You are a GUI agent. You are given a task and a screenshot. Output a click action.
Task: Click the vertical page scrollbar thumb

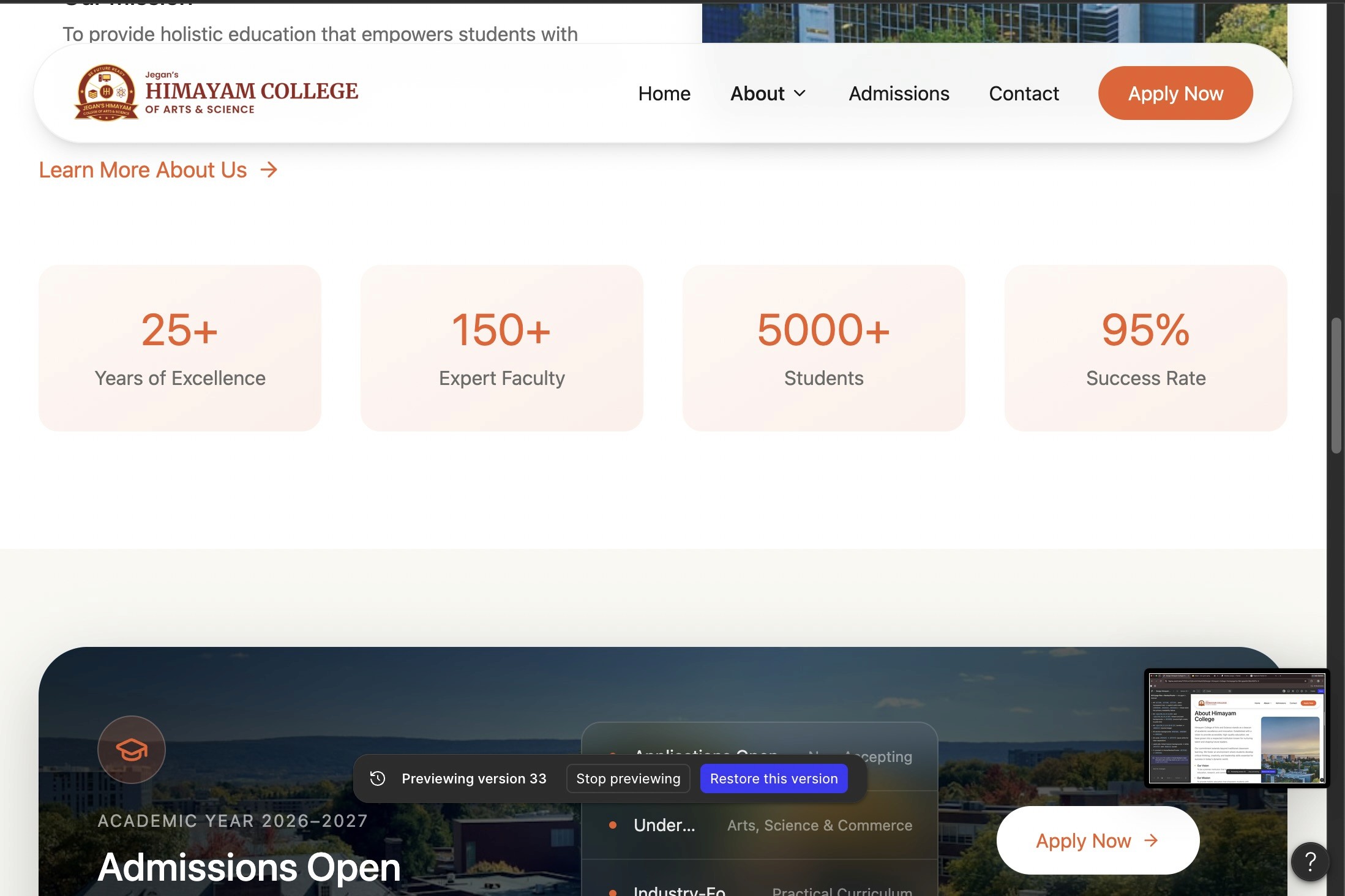(x=1336, y=386)
